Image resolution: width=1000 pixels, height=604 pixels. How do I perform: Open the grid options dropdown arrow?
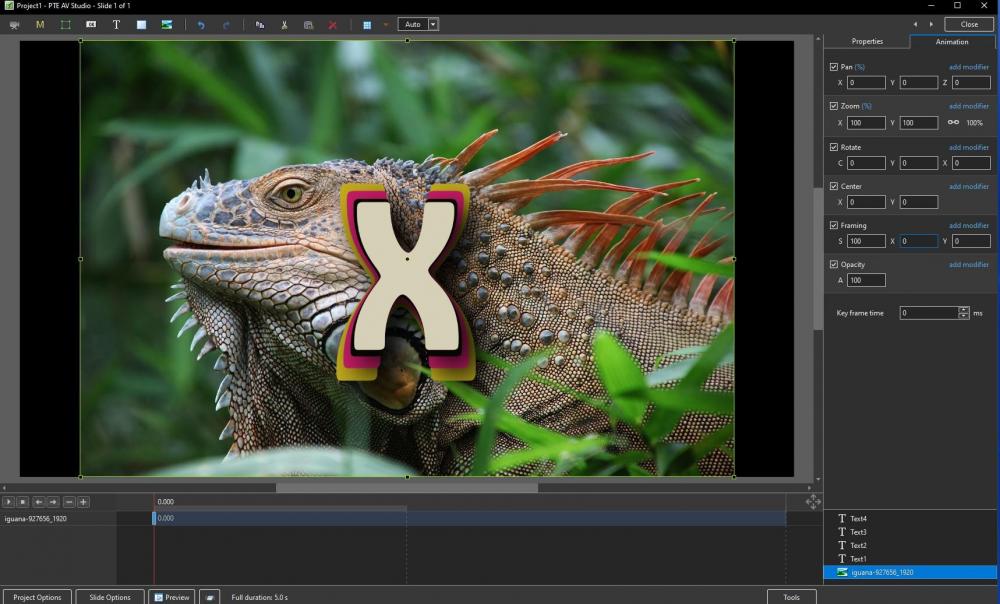(x=386, y=24)
